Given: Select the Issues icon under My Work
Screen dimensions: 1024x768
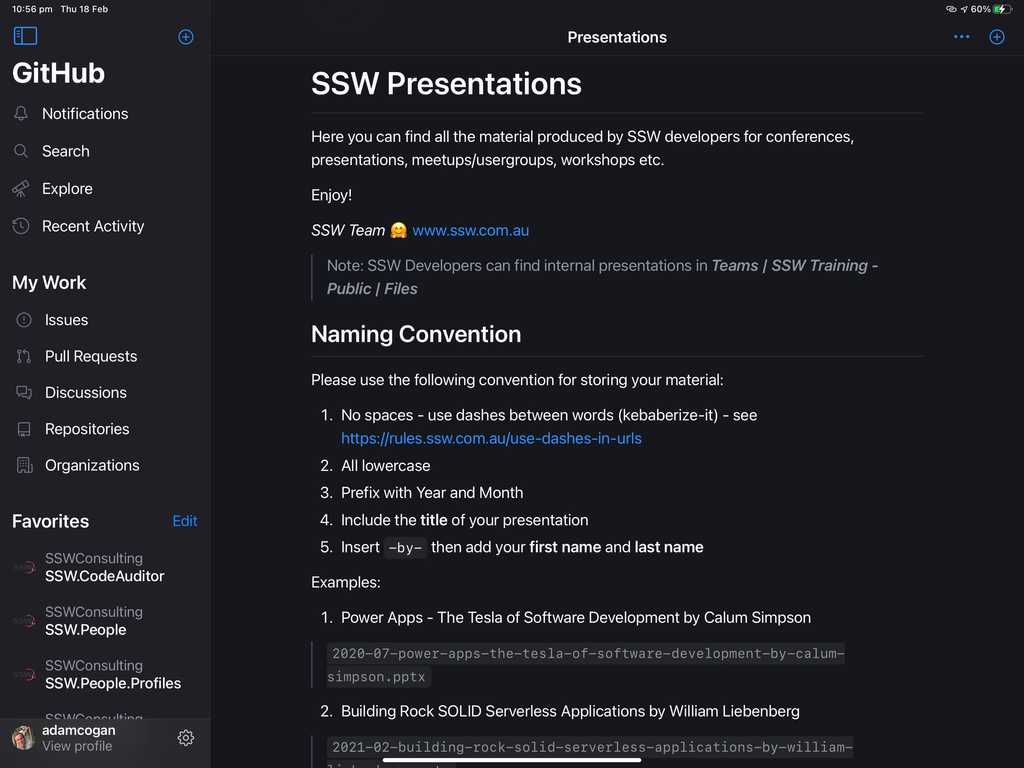Looking at the screenshot, I should tap(22, 320).
